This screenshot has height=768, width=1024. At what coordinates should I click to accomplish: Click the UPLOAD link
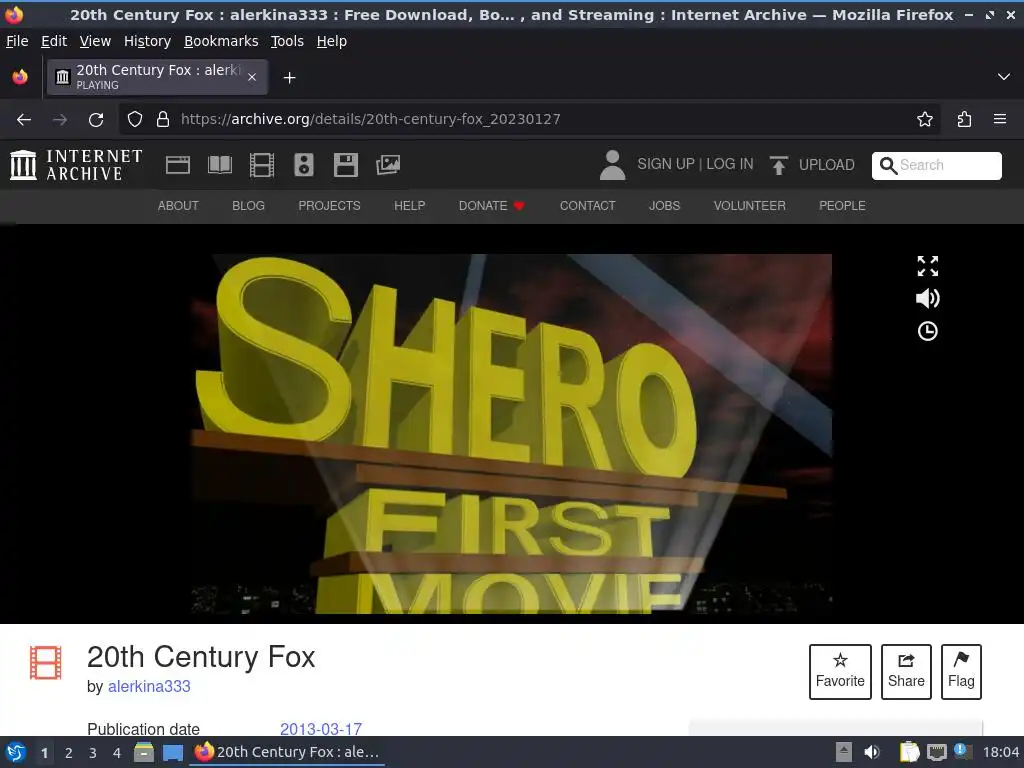pos(826,165)
